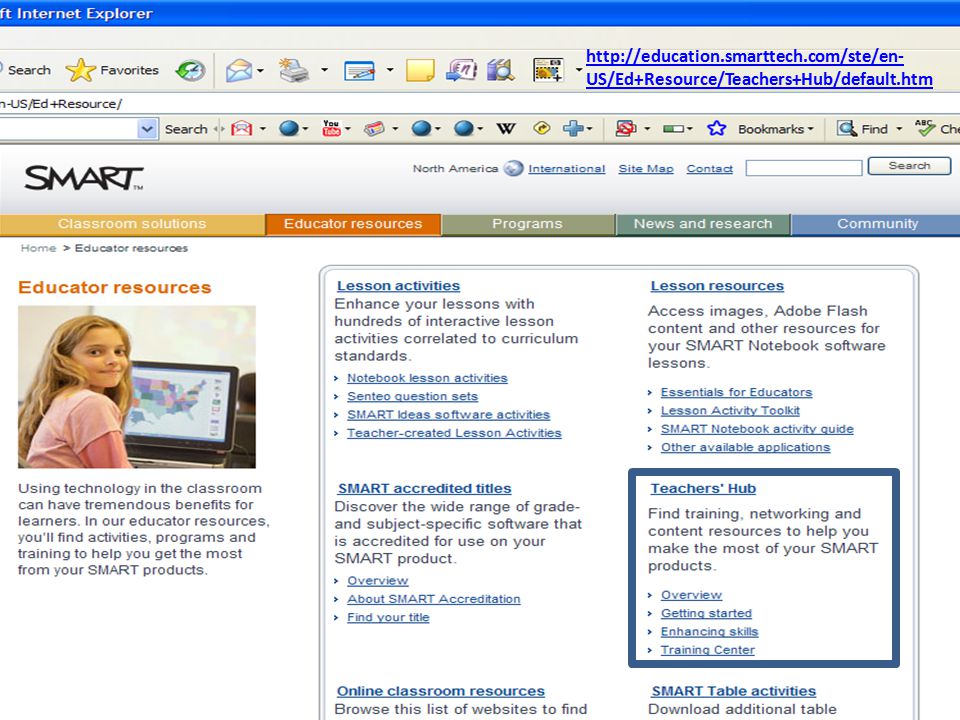
Task: Click the History clock icon
Action: point(190,70)
